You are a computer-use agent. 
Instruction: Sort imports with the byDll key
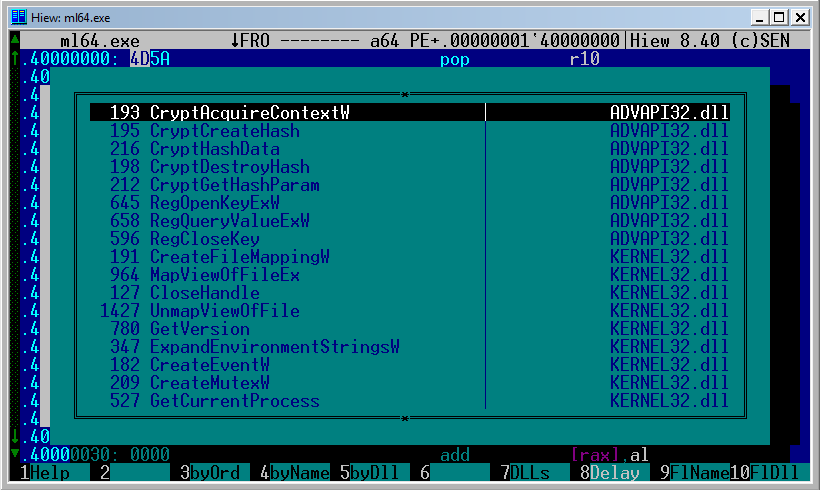(x=374, y=473)
